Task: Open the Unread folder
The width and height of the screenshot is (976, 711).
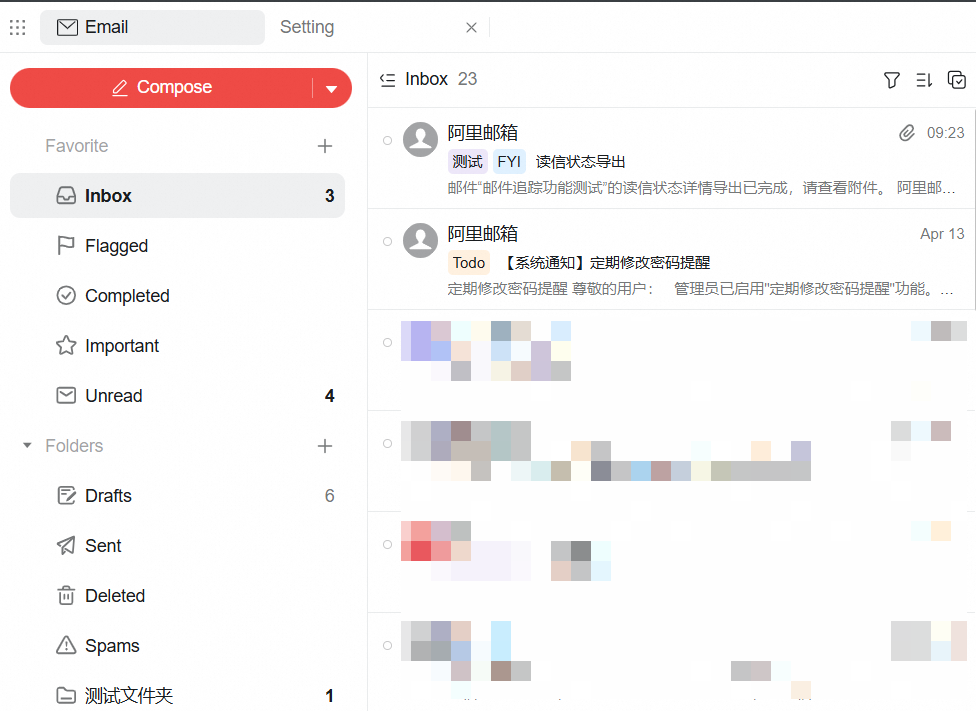Action: click(x=177, y=395)
